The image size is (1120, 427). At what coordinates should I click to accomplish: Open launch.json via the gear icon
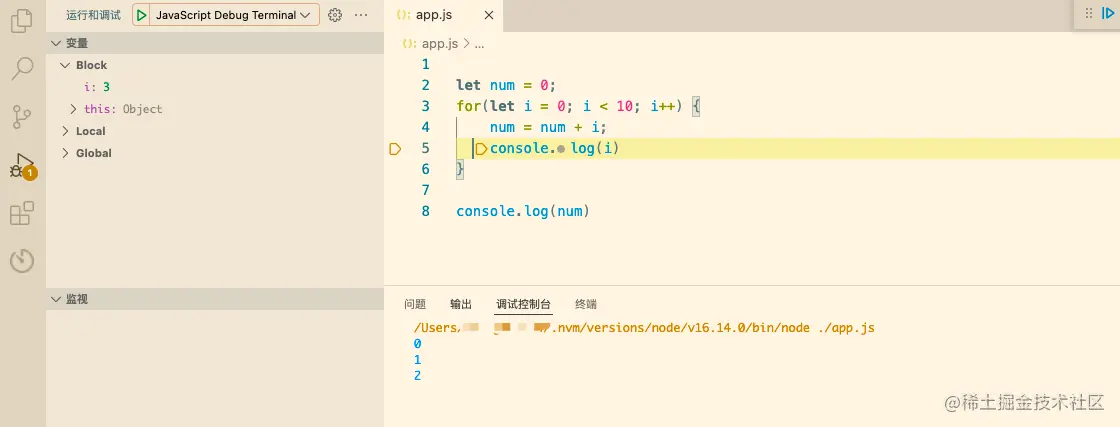coord(335,15)
